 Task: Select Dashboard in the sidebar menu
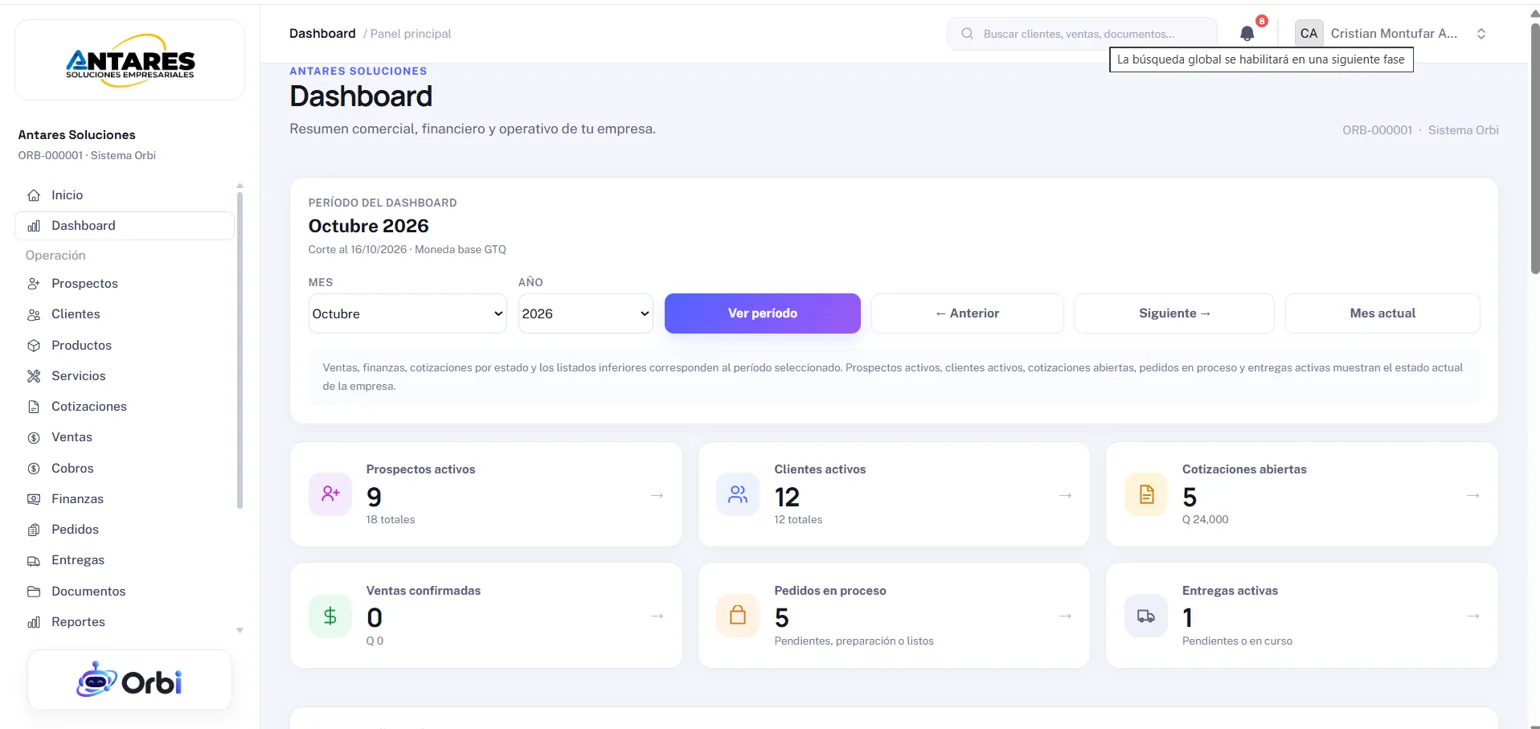coord(125,226)
